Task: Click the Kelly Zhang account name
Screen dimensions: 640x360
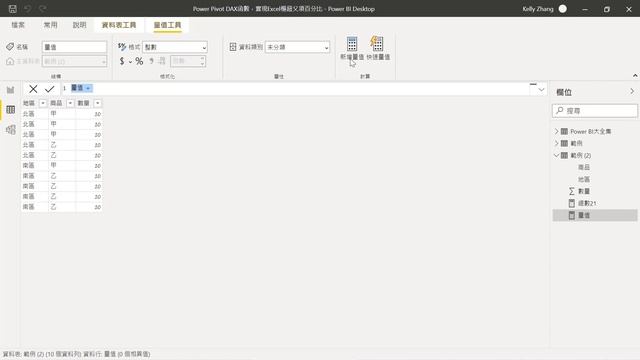Action: (x=538, y=9)
